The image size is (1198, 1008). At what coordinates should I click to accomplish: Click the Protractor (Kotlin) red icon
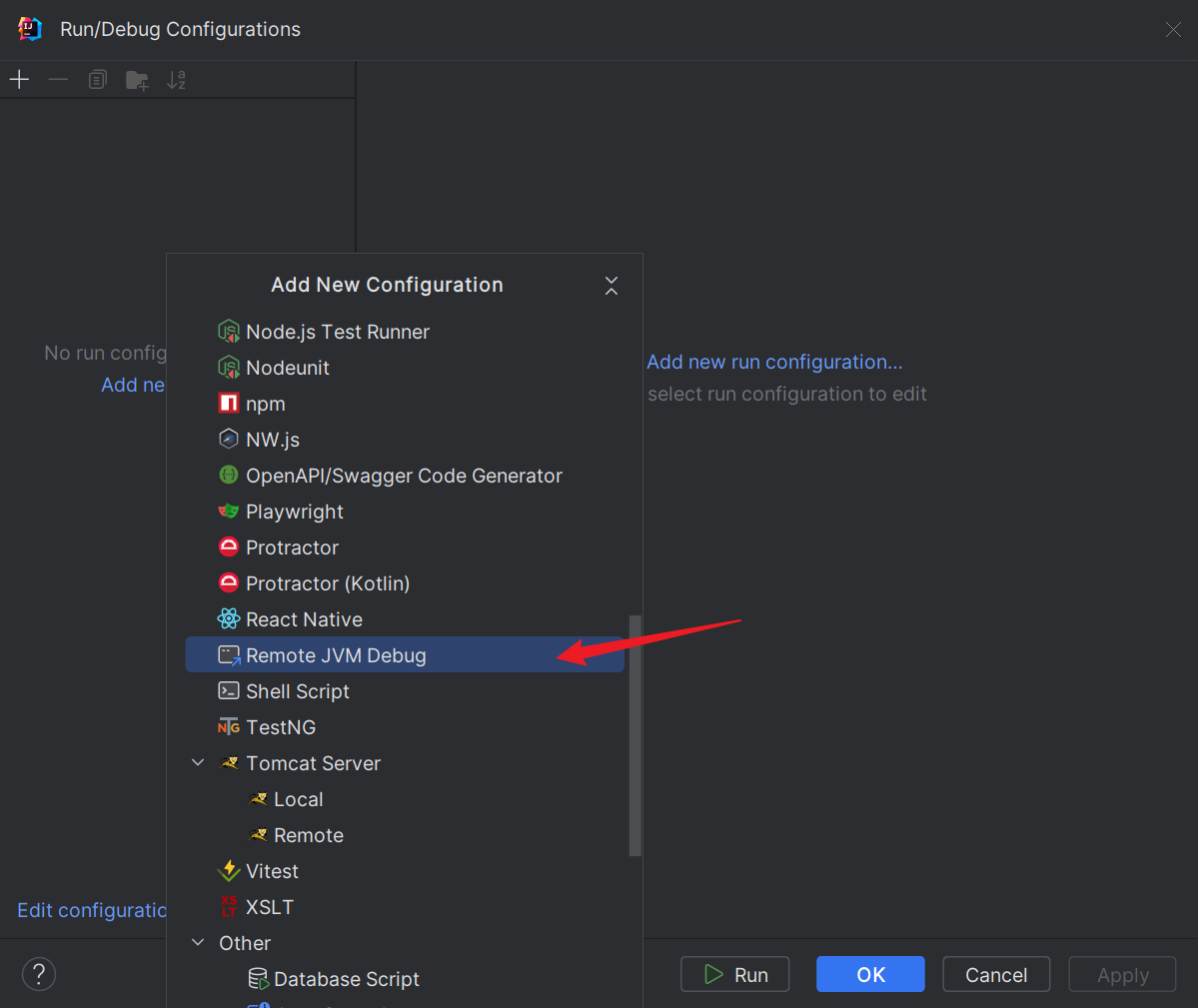click(229, 582)
